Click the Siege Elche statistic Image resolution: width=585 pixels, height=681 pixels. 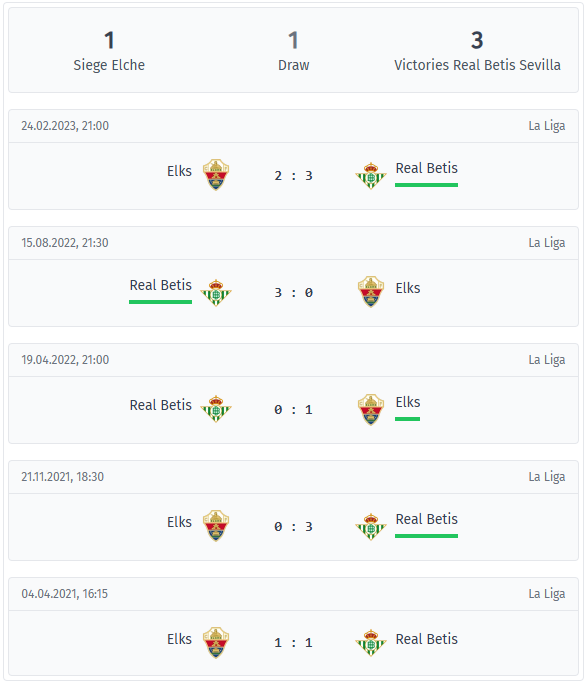[109, 51]
